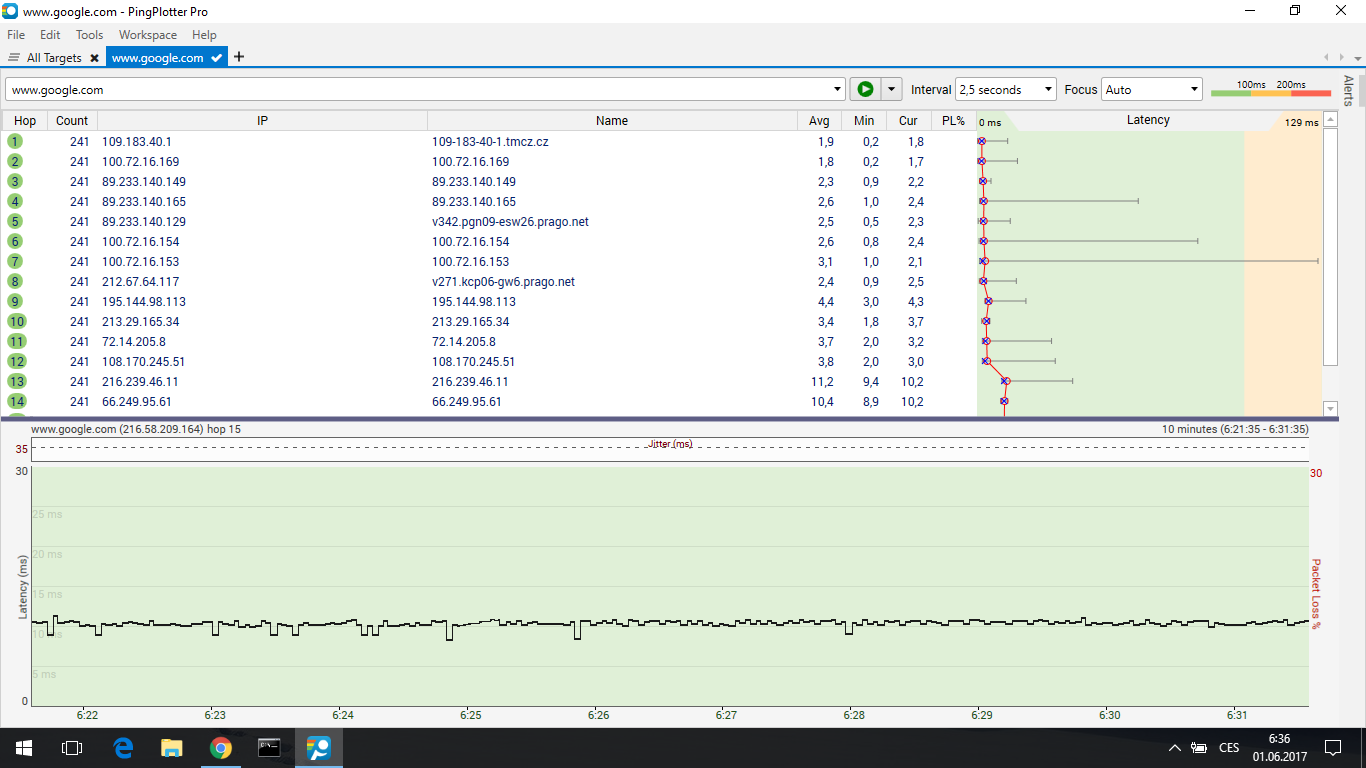Screen dimensions: 1366x768
Task: Open Google Chrome from the taskbar
Action: (x=221, y=748)
